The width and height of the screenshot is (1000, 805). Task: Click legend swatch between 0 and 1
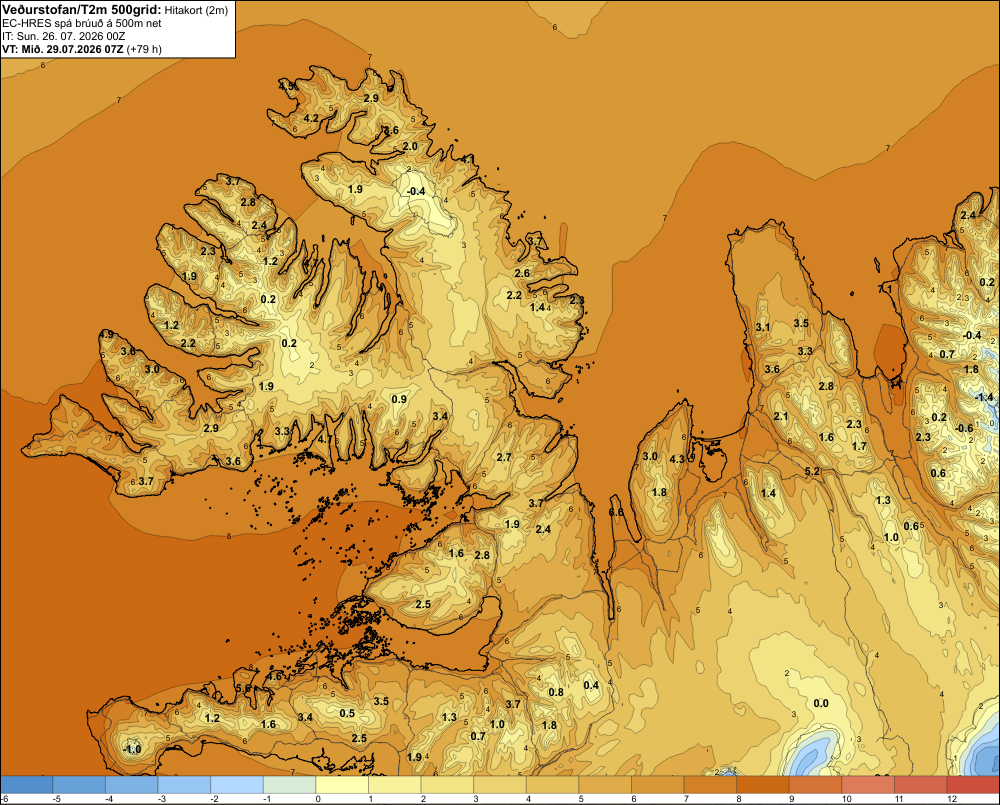[x=342, y=784]
